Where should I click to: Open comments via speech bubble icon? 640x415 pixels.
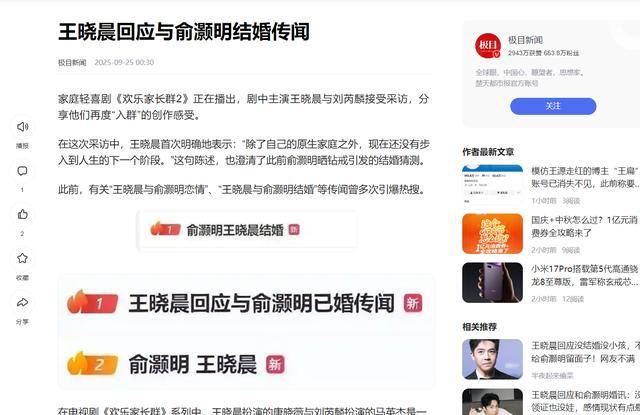click(x=22, y=171)
